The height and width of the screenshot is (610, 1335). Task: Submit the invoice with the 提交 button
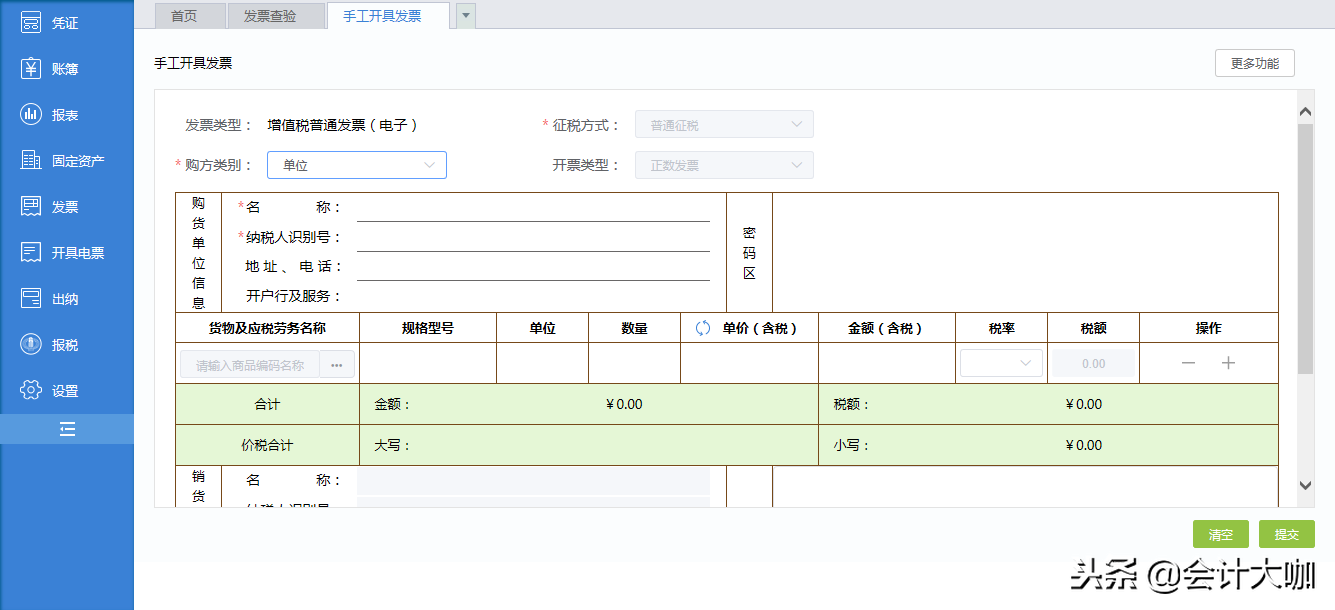[1286, 533]
